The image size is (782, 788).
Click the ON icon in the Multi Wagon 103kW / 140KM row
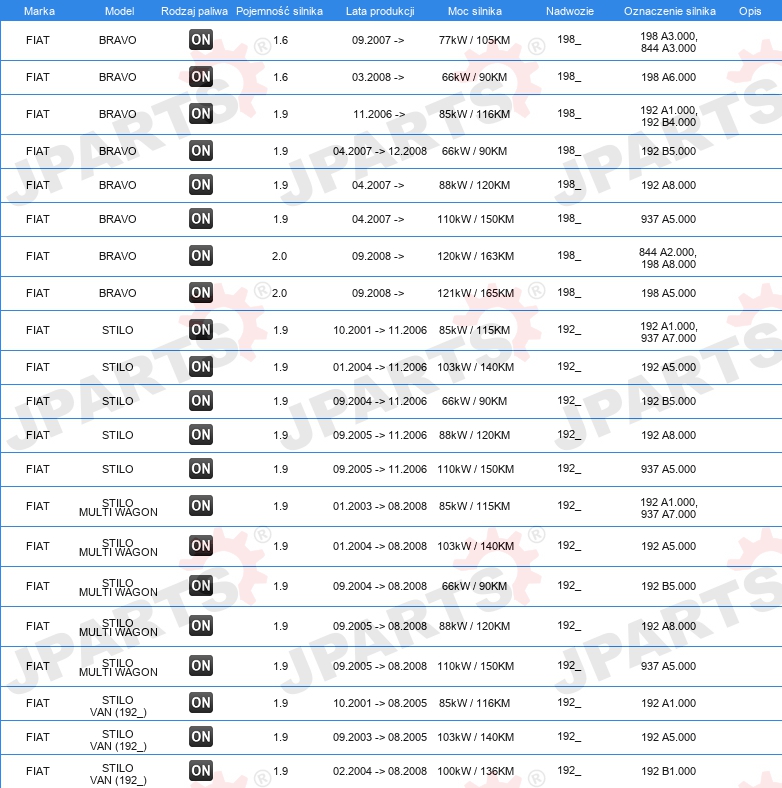tap(201, 546)
